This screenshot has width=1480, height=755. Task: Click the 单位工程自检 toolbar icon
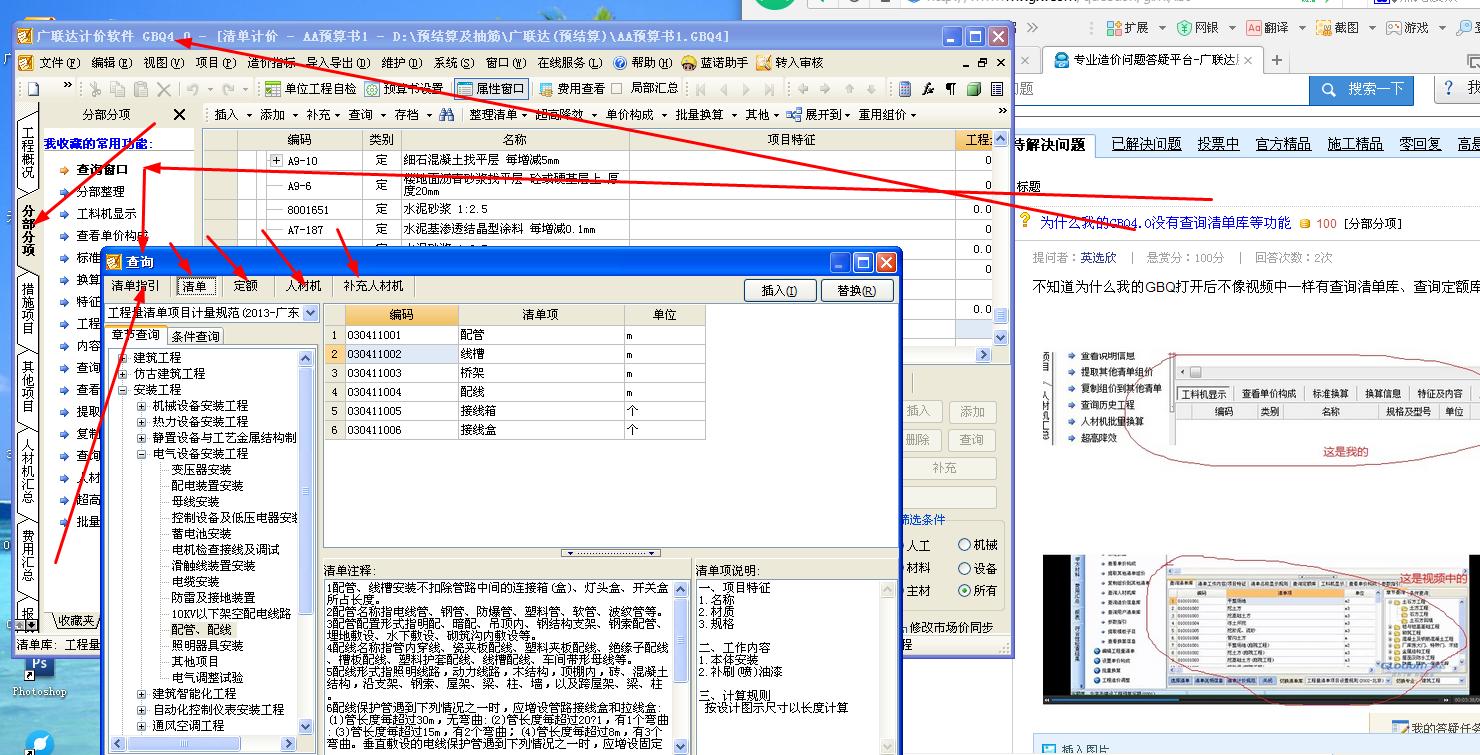pos(275,89)
